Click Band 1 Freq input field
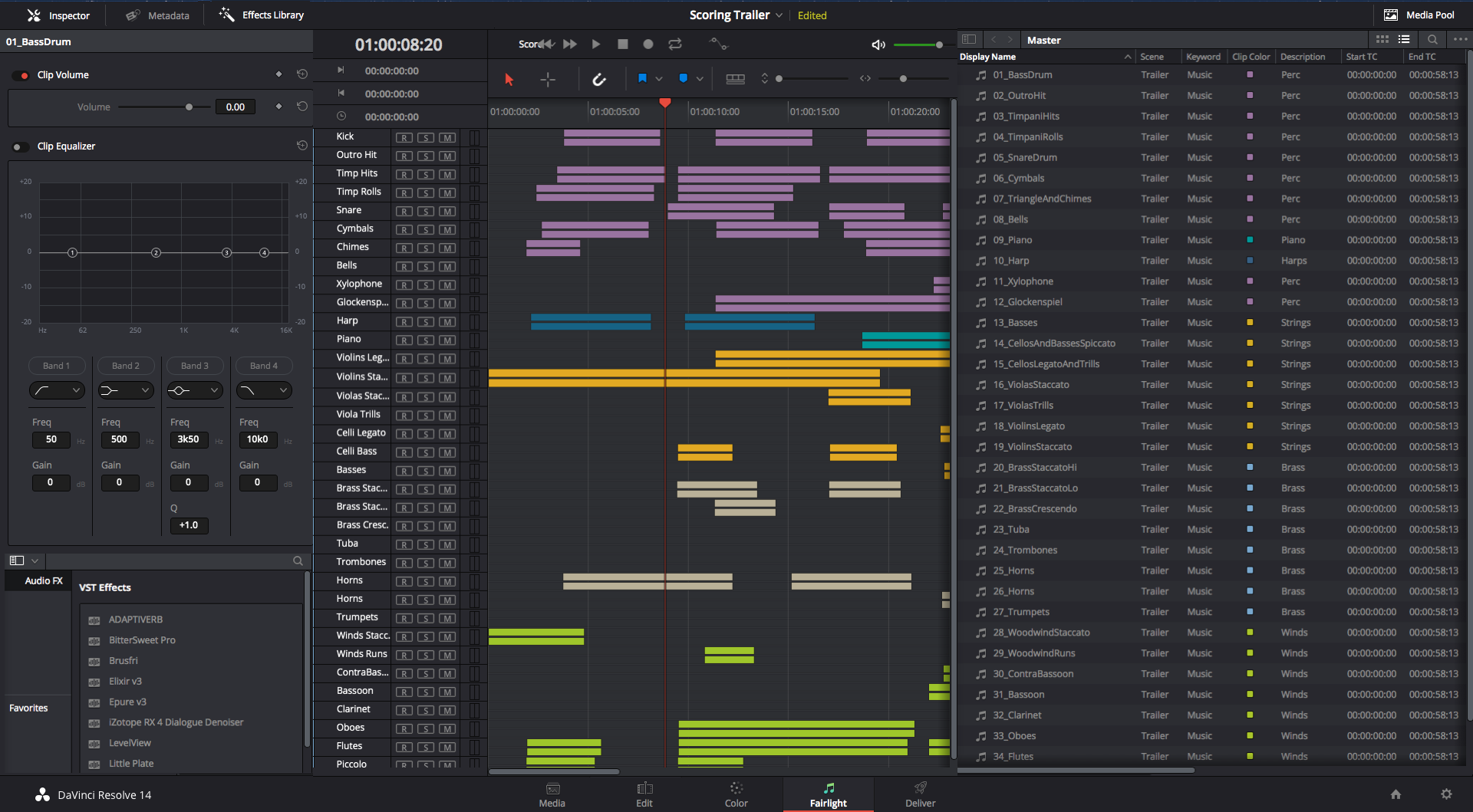 (x=51, y=439)
